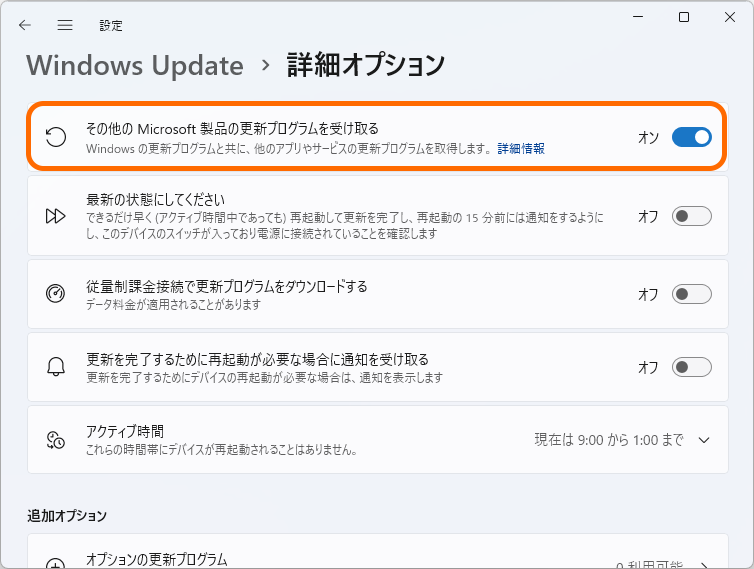
Task: Expand the アクティブ時間 chevron
Action: point(704,440)
